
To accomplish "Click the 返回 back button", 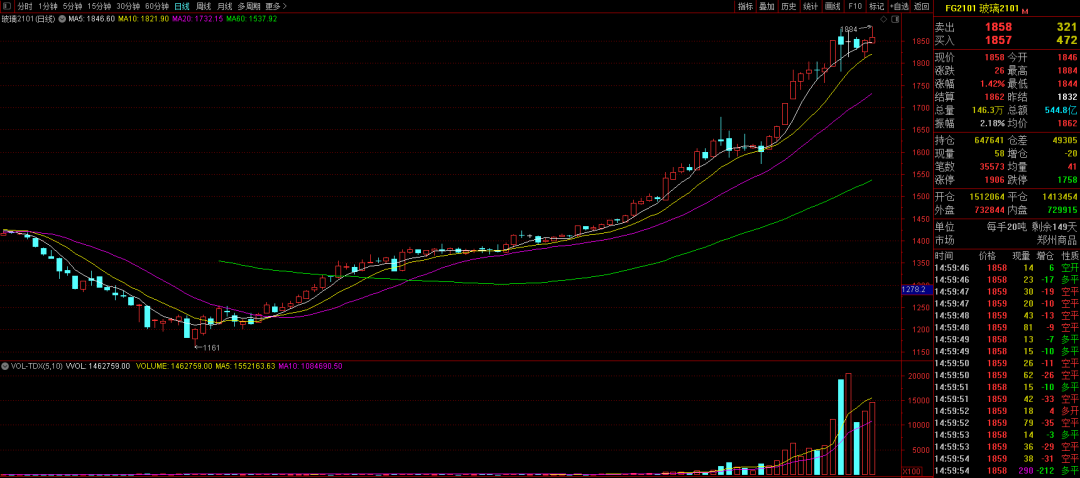I will point(922,6).
